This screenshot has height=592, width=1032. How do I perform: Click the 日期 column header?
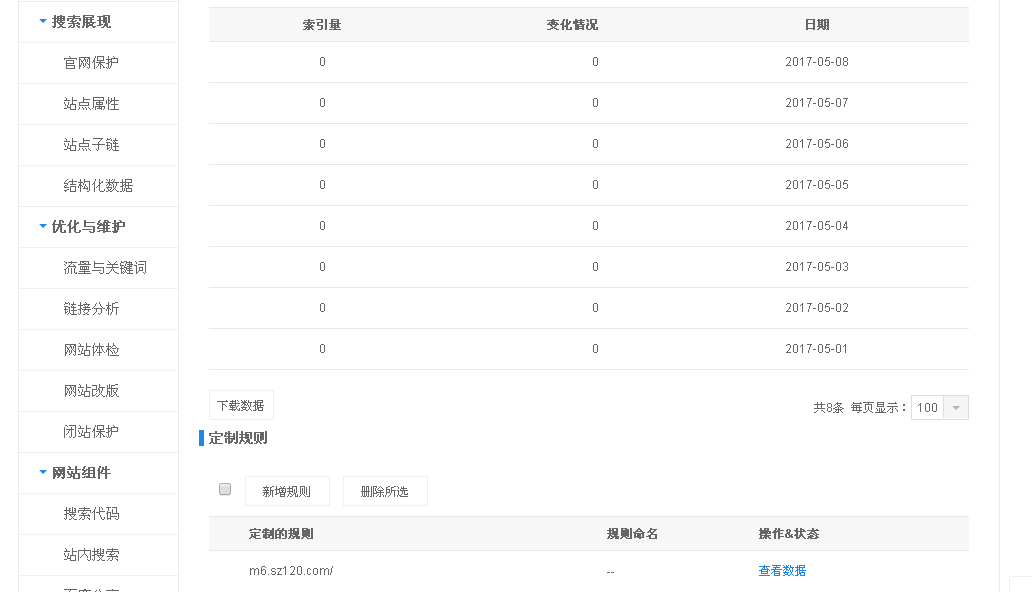816,24
